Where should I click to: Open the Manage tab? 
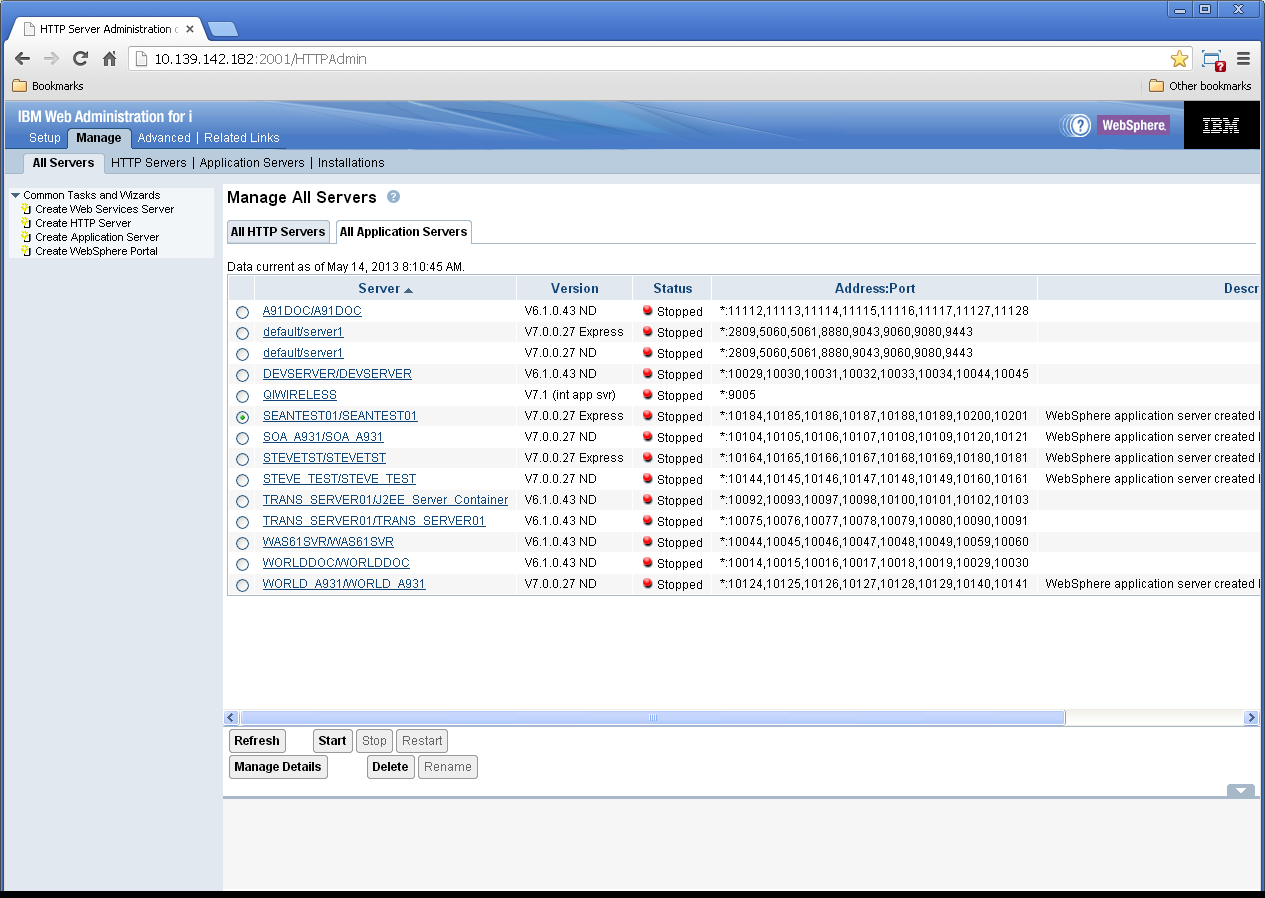click(99, 138)
